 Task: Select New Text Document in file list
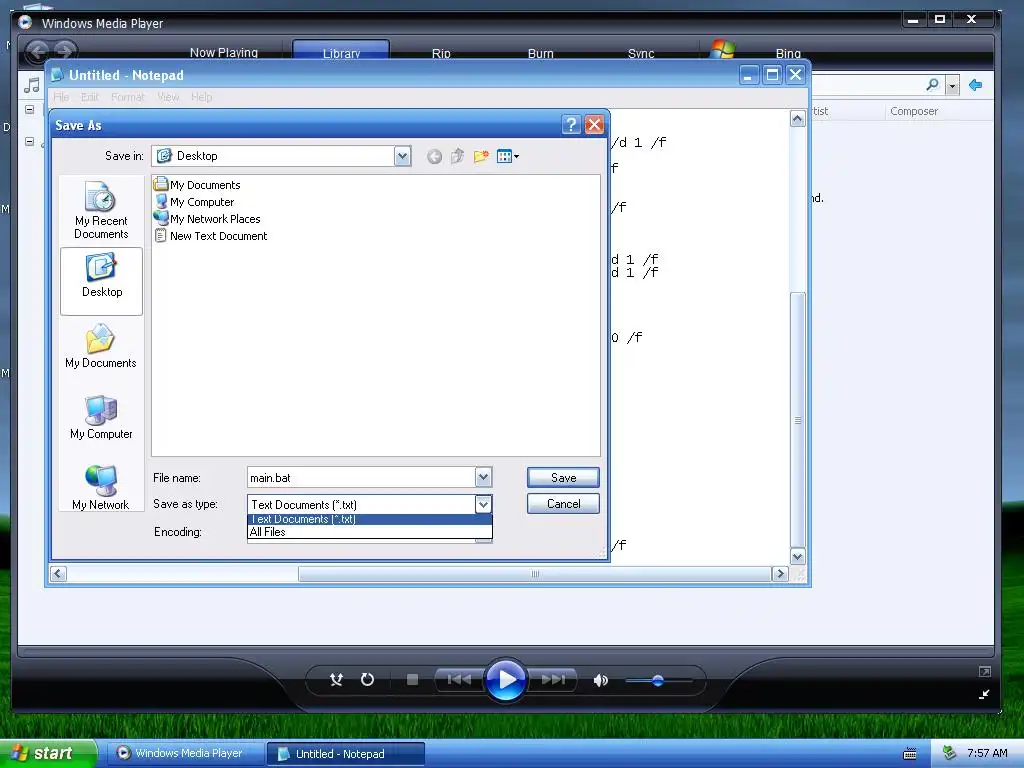pos(210,236)
